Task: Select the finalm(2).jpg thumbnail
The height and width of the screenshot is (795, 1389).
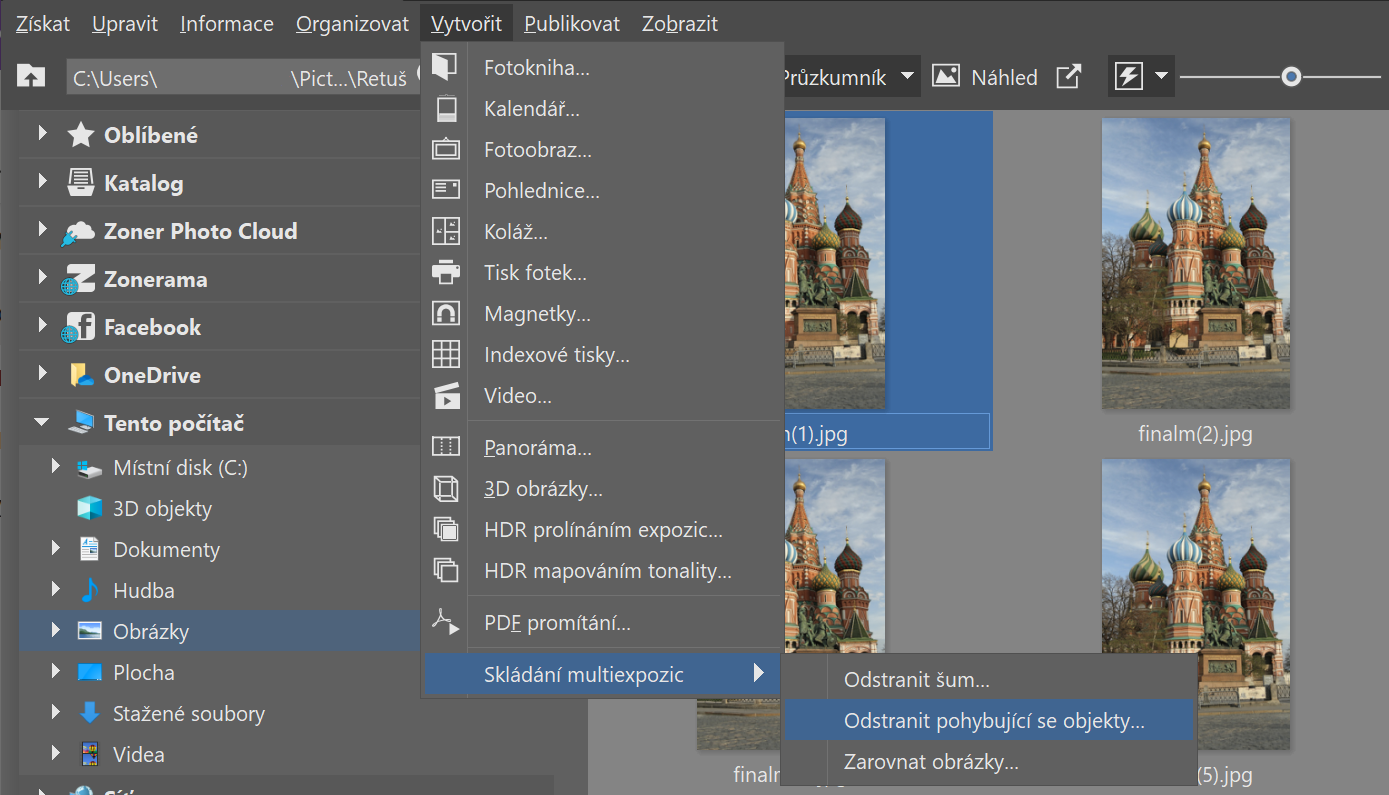Action: [1195, 264]
